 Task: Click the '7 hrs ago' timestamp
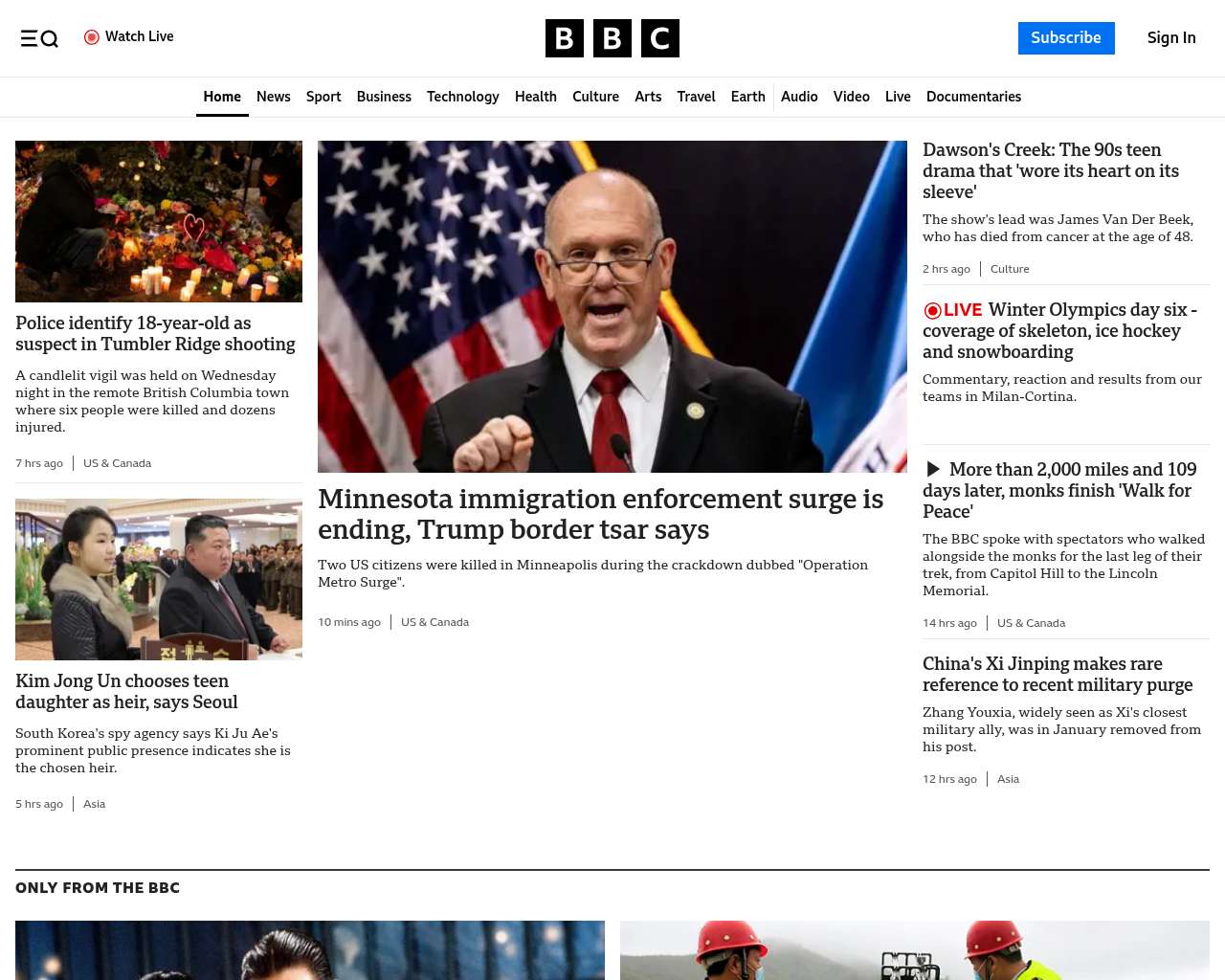39,463
